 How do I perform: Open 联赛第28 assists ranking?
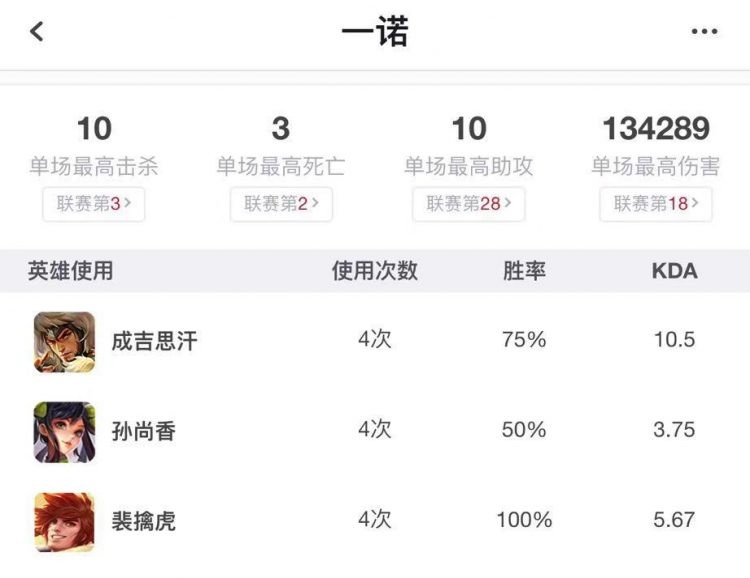click(x=469, y=204)
